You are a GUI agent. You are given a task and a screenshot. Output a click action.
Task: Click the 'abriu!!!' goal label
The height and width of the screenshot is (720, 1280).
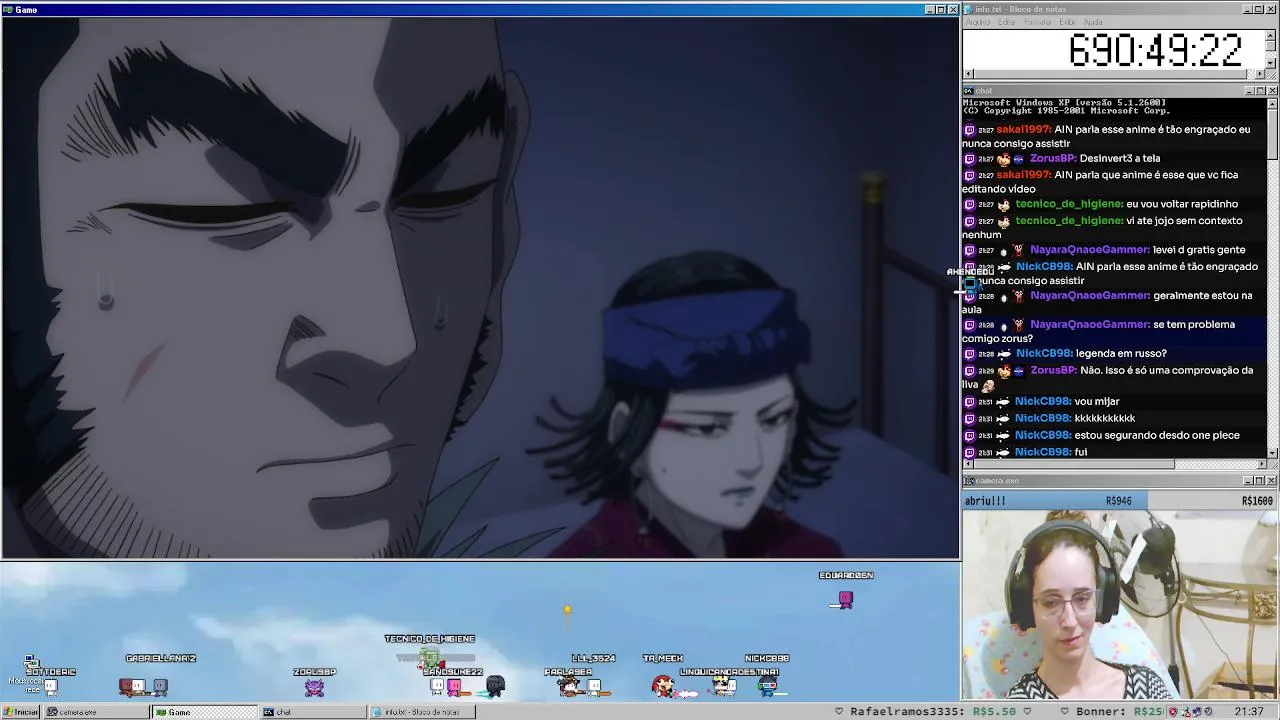coord(985,501)
